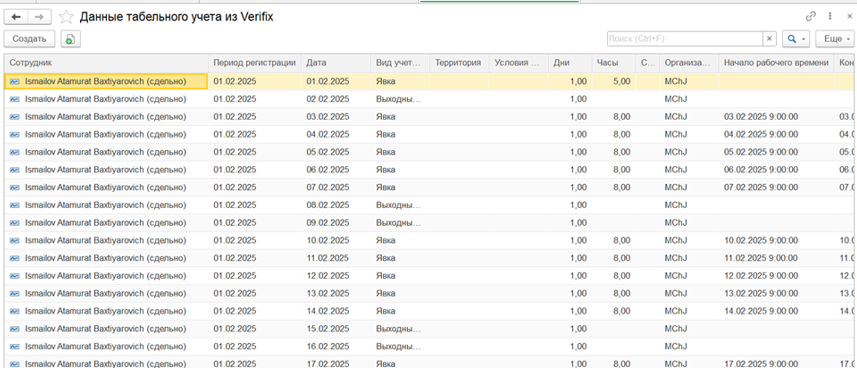Select the Выходные row dated 08.02.2025
Screen dimensions: 857x370
(428, 205)
